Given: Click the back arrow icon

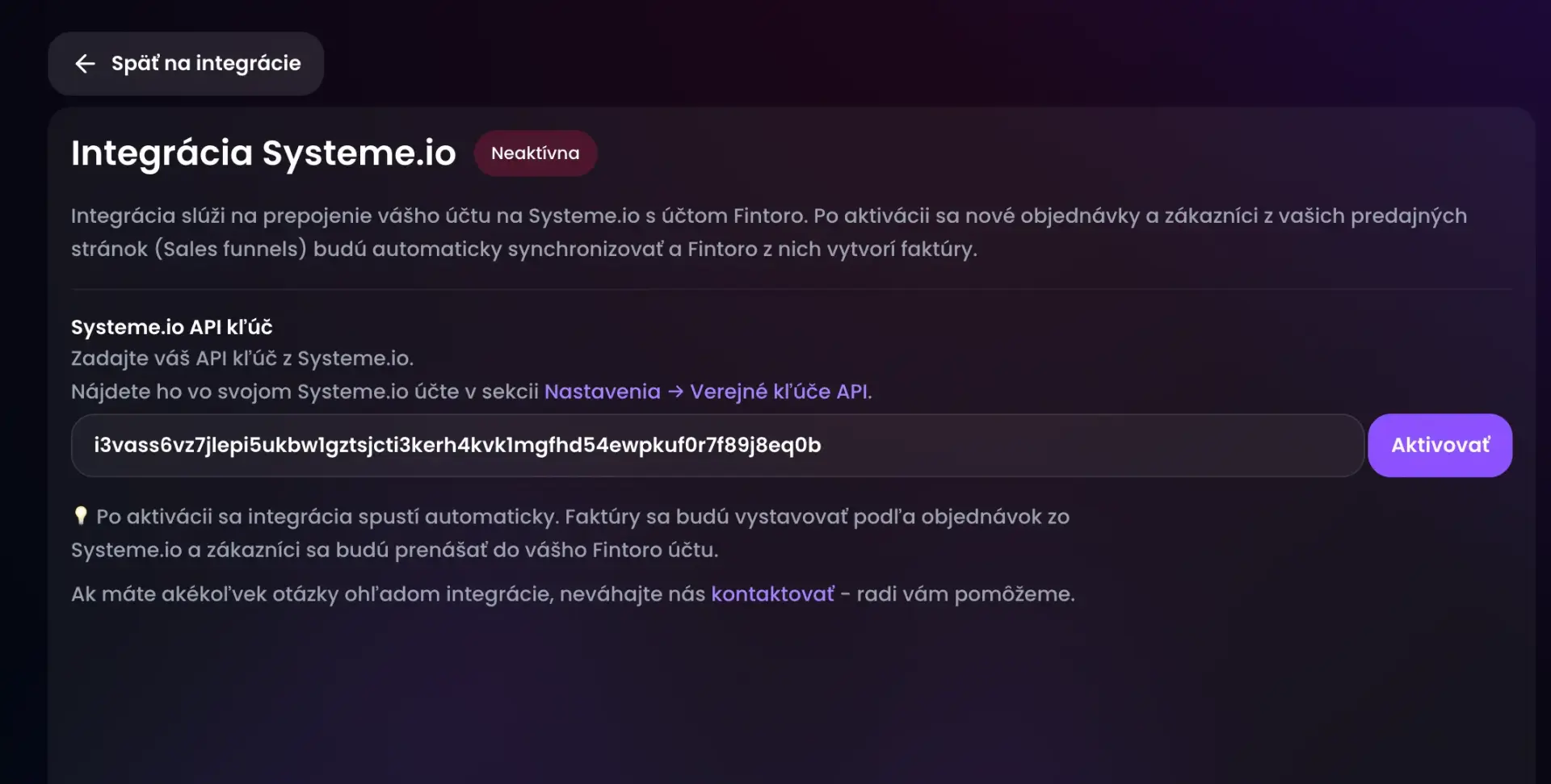Looking at the screenshot, I should pos(85,64).
